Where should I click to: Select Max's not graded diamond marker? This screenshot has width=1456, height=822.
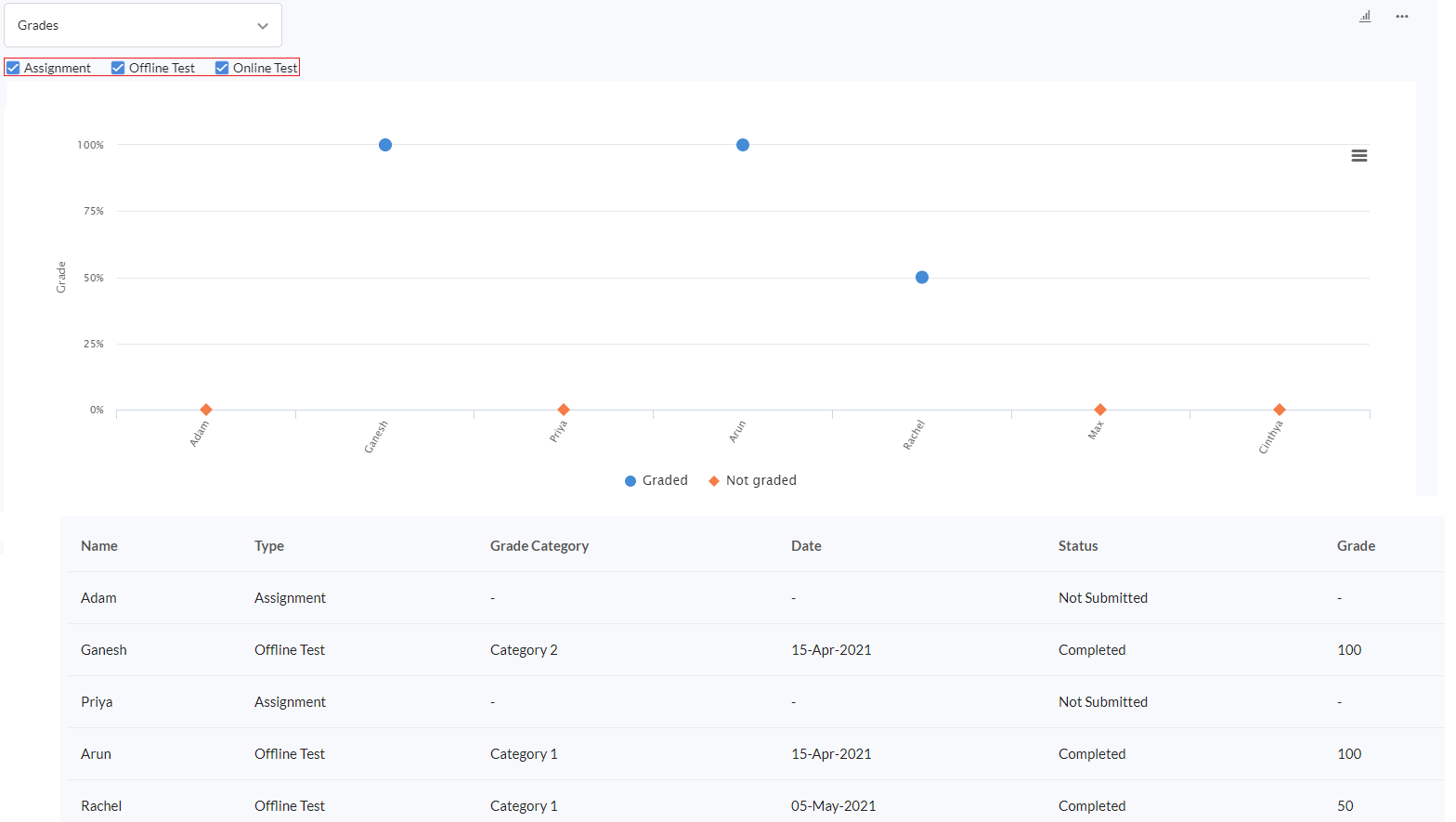1100,410
